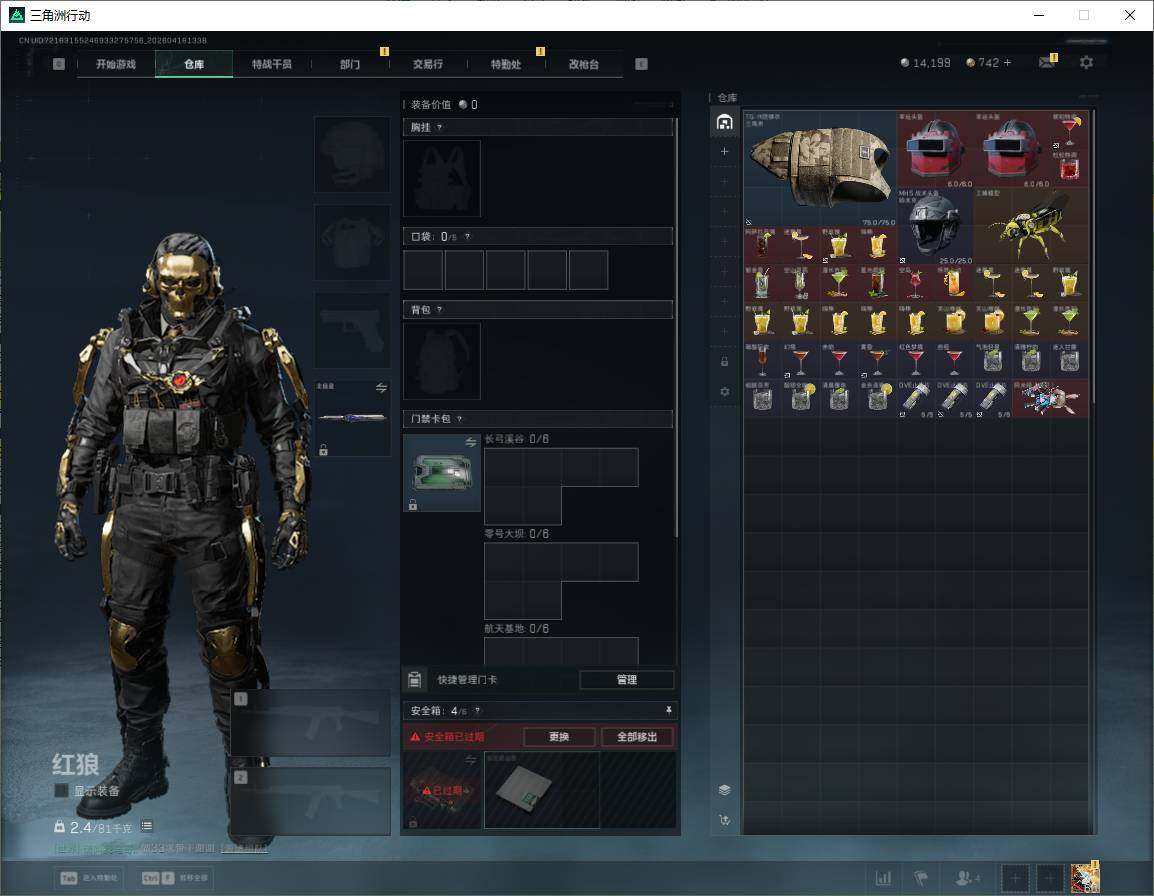Click the lock icon in stash sidebar
Image resolution: width=1154 pixels, height=896 pixels.
tap(724, 361)
